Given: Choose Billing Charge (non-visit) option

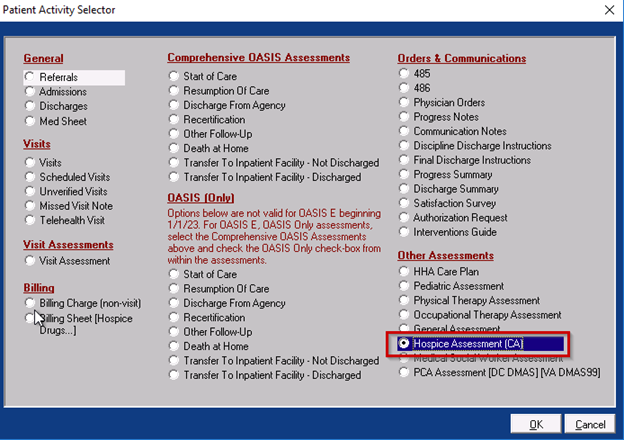Looking at the screenshot, I should (31, 304).
